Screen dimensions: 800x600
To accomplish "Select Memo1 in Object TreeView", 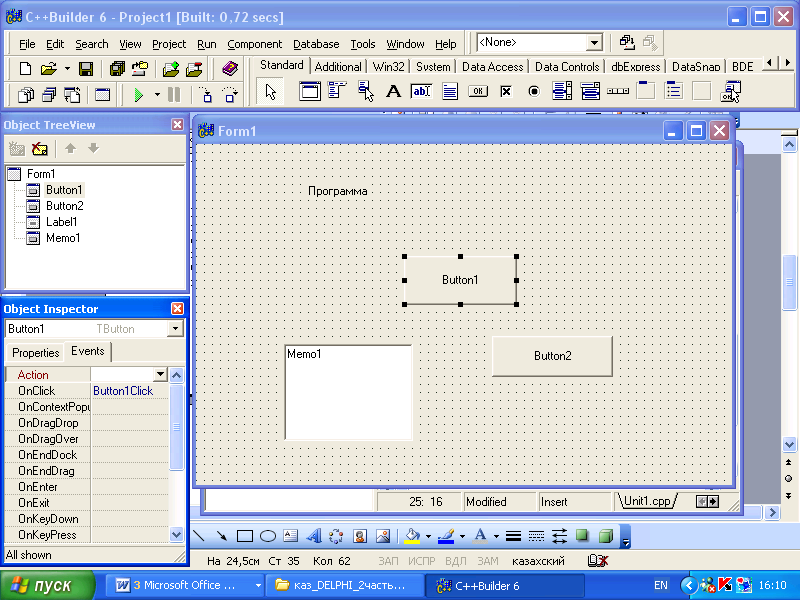I will point(63,238).
